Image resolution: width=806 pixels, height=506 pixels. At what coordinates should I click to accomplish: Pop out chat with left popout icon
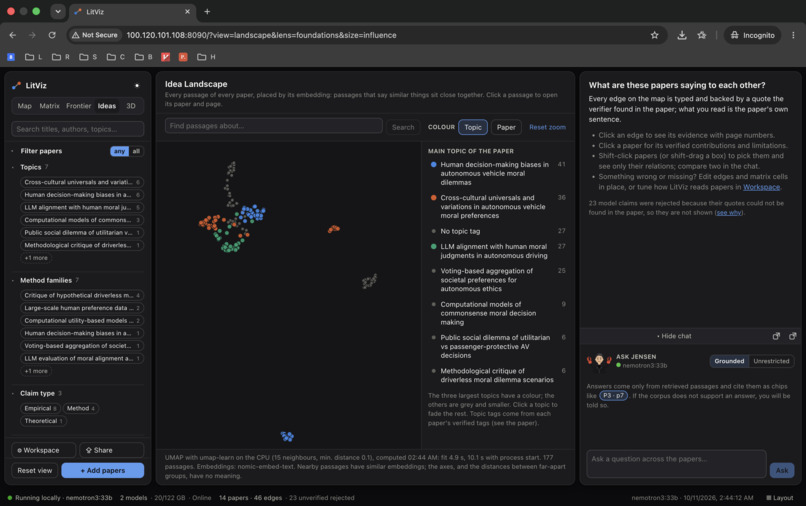(776, 336)
